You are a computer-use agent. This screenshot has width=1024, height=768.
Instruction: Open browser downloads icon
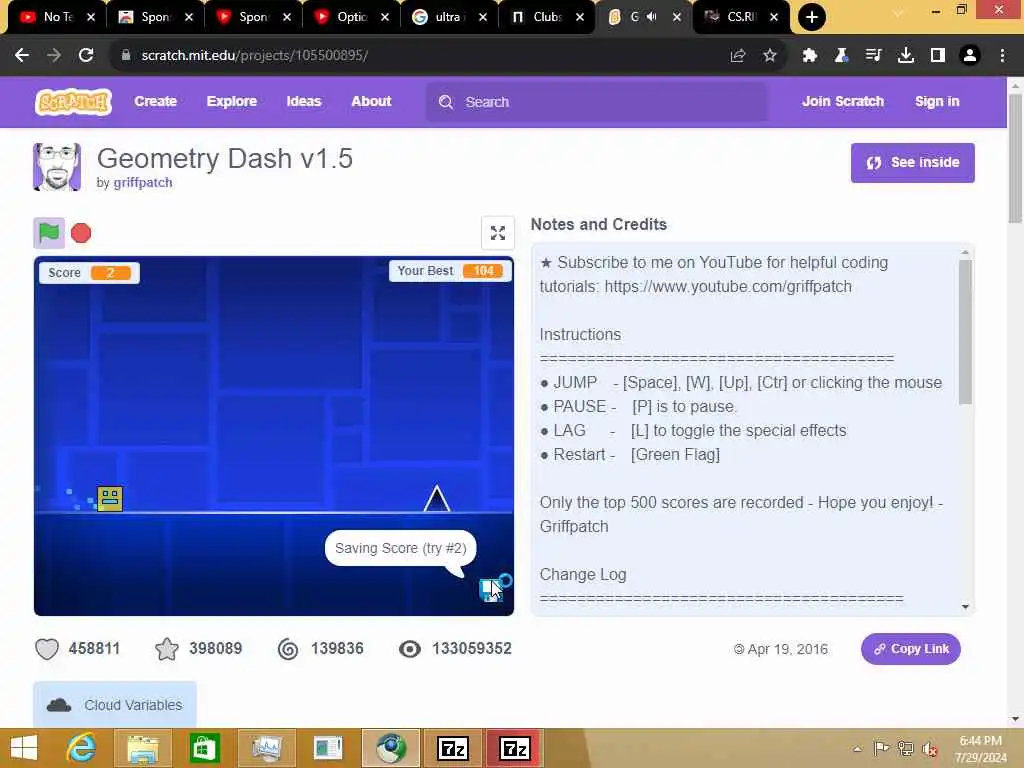point(906,56)
